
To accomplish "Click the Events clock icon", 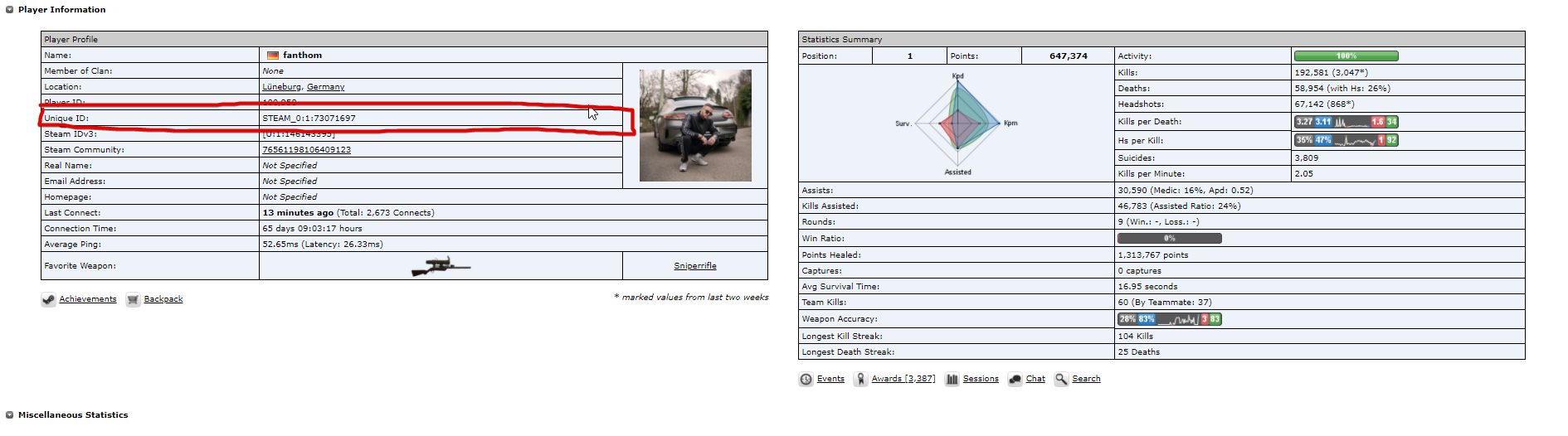I will coord(806,380).
